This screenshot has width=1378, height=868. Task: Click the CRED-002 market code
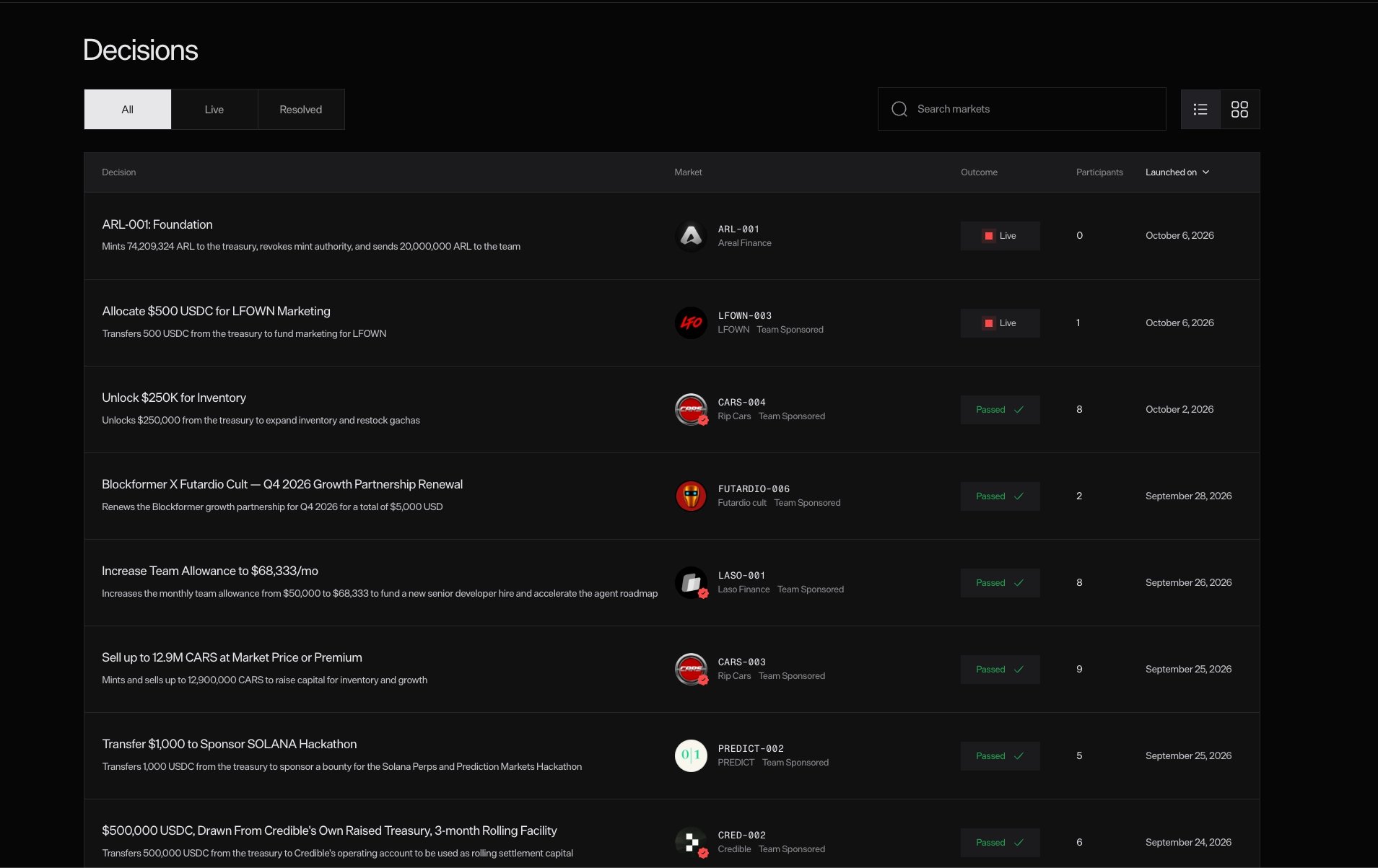(x=741, y=835)
